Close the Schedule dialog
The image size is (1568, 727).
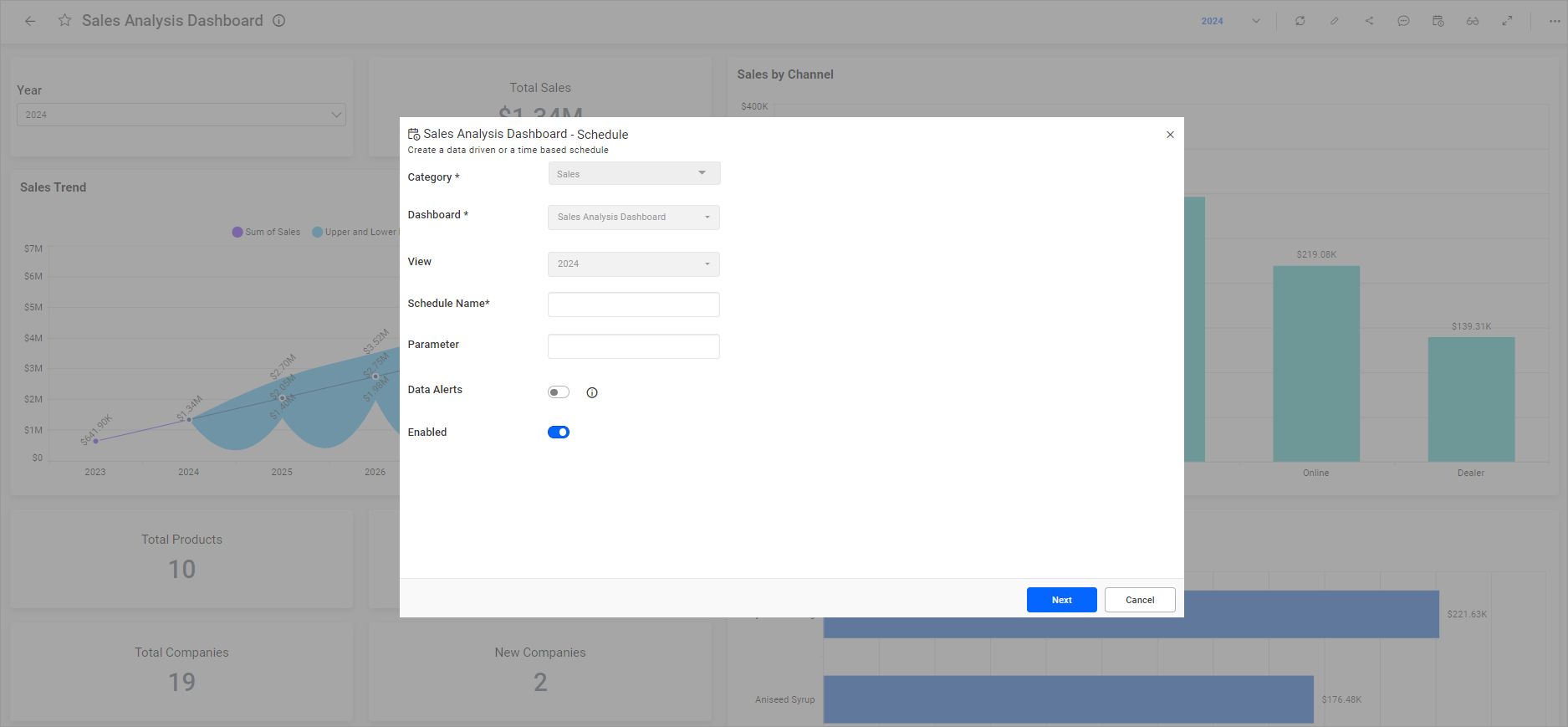click(1170, 135)
